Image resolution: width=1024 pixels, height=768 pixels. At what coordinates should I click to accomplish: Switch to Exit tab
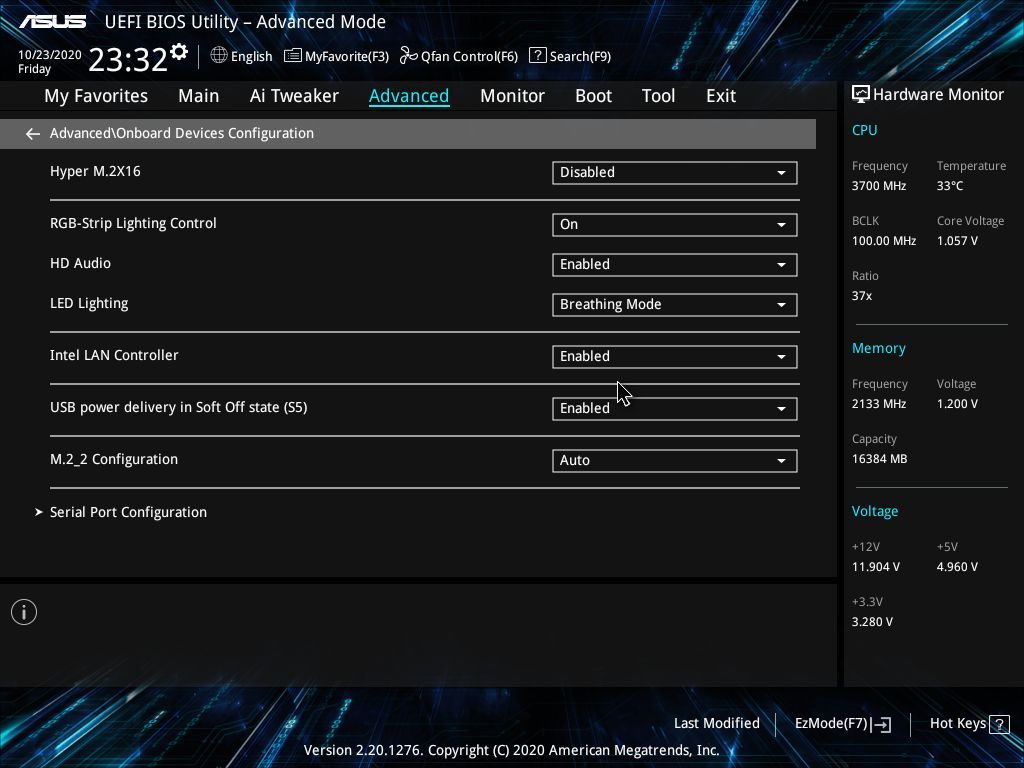[721, 96]
